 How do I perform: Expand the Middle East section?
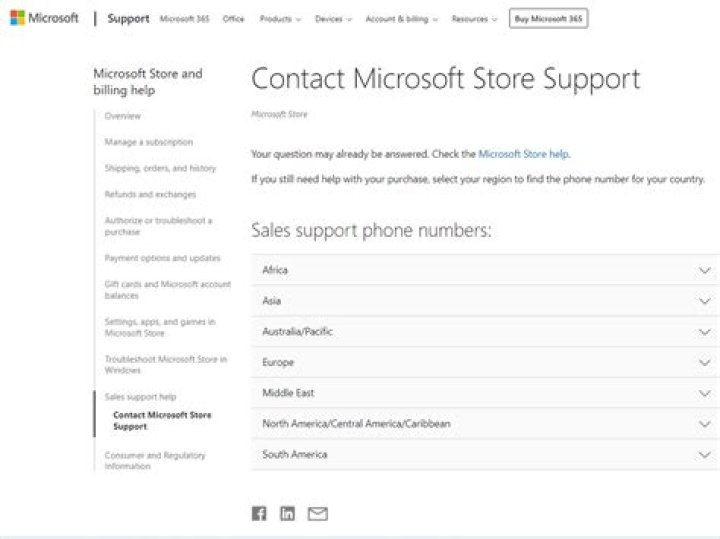click(x=485, y=393)
